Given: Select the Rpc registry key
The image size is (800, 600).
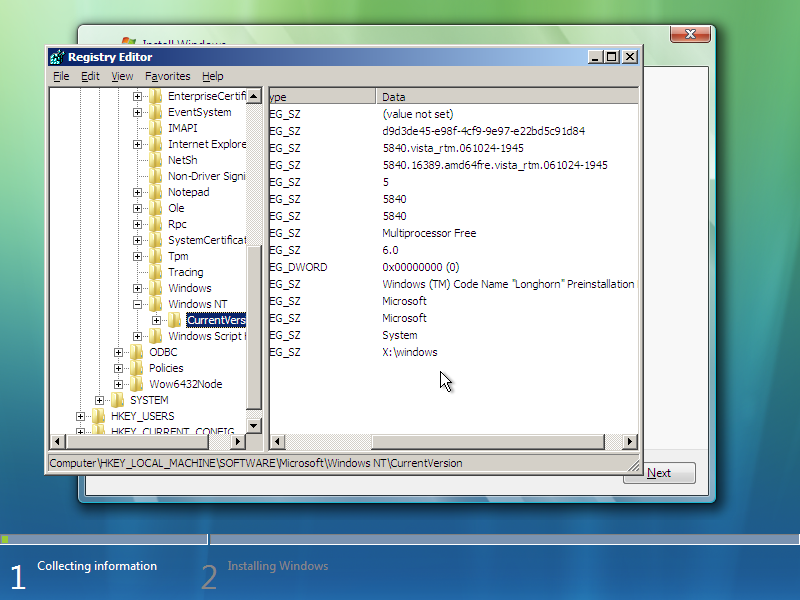Looking at the screenshot, I should 177,224.
